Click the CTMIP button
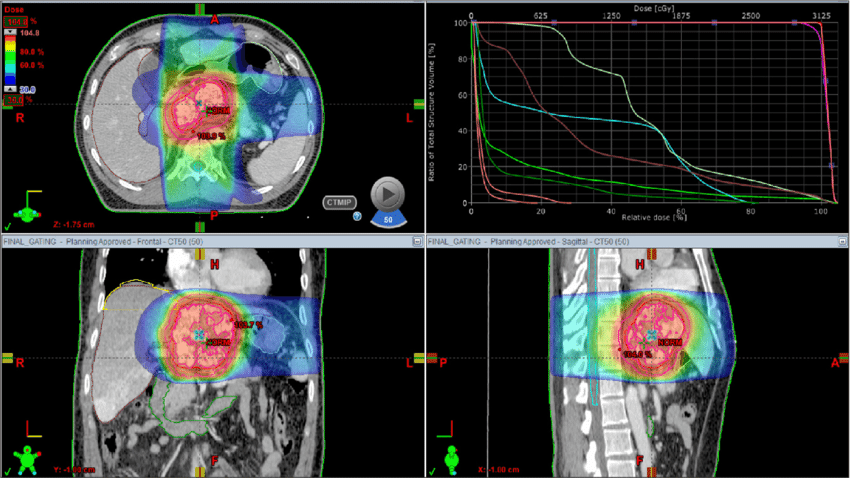Viewport: 850px width, 478px height. click(339, 202)
